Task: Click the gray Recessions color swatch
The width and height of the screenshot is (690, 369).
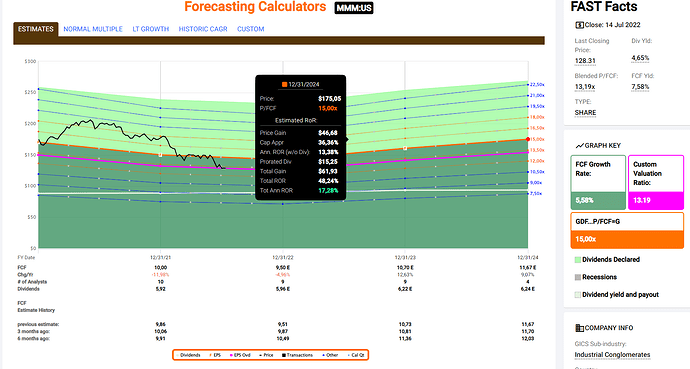Action: (578, 278)
